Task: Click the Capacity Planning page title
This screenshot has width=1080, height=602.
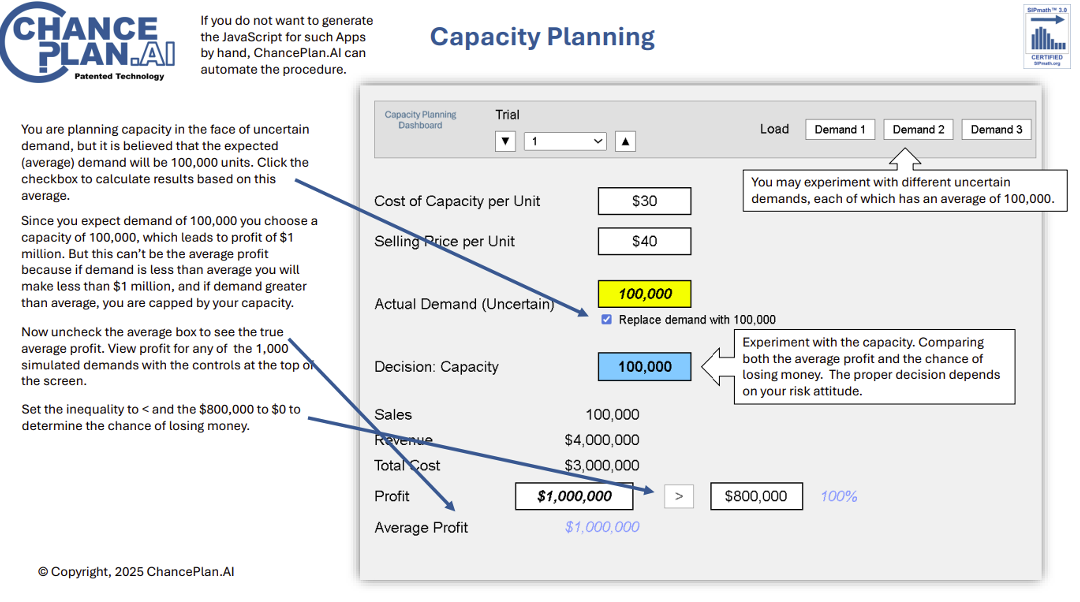Action: point(542,37)
